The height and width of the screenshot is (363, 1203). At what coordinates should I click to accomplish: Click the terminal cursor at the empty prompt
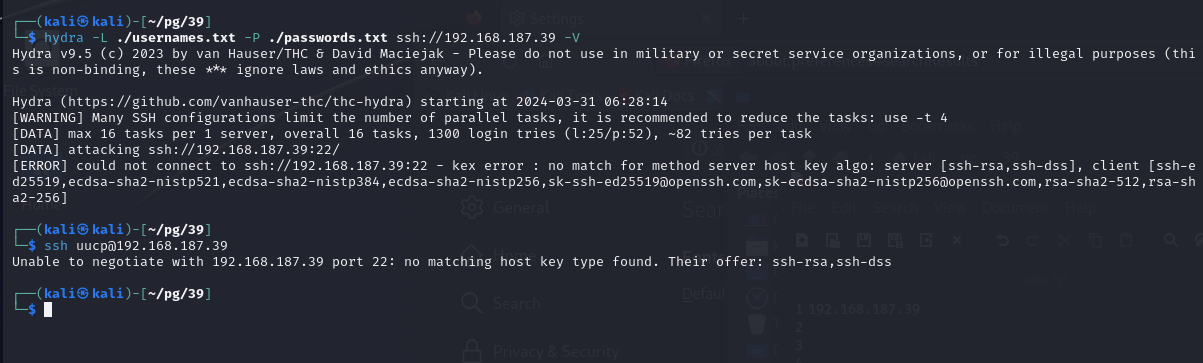click(47, 310)
